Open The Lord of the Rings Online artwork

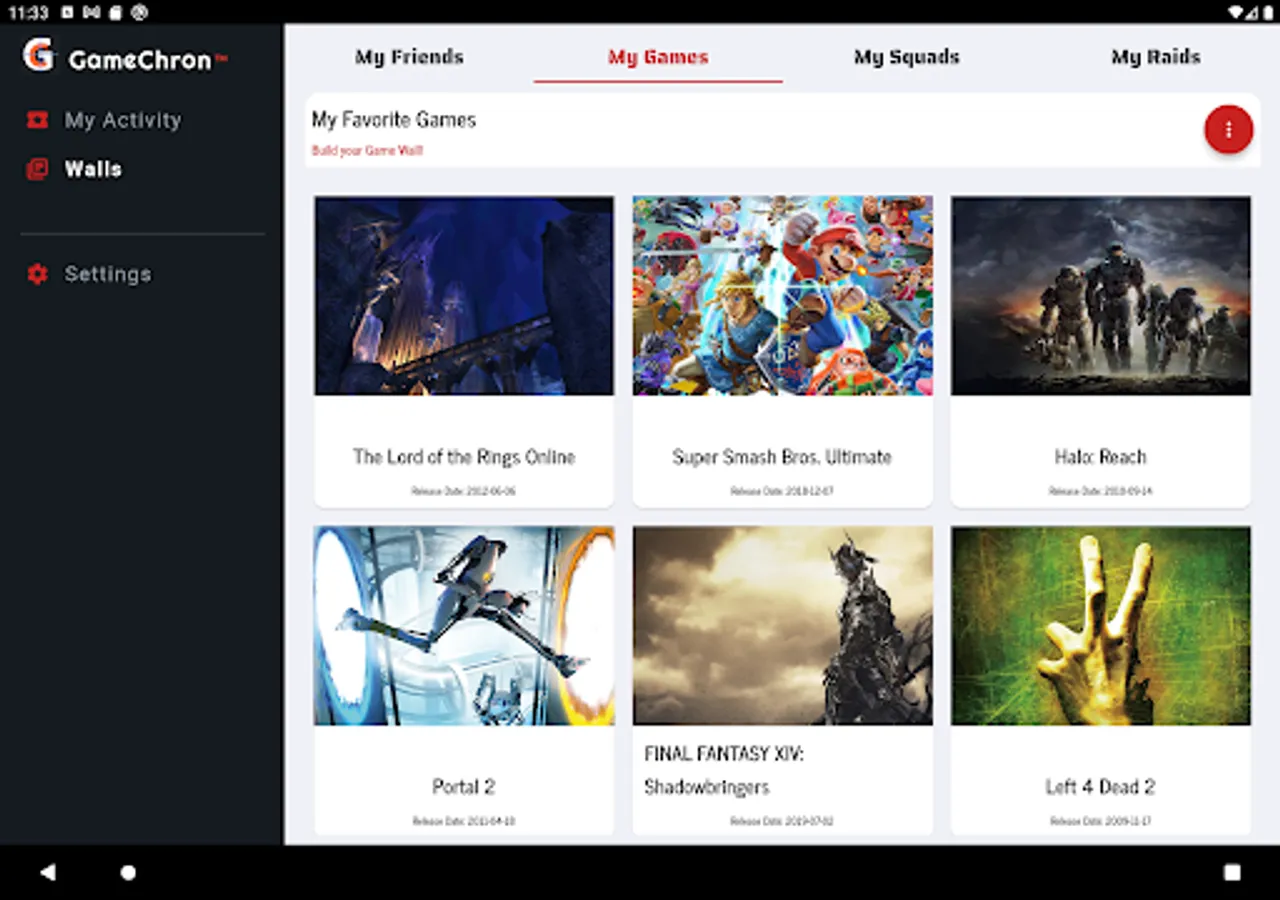(x=464, y=295)
